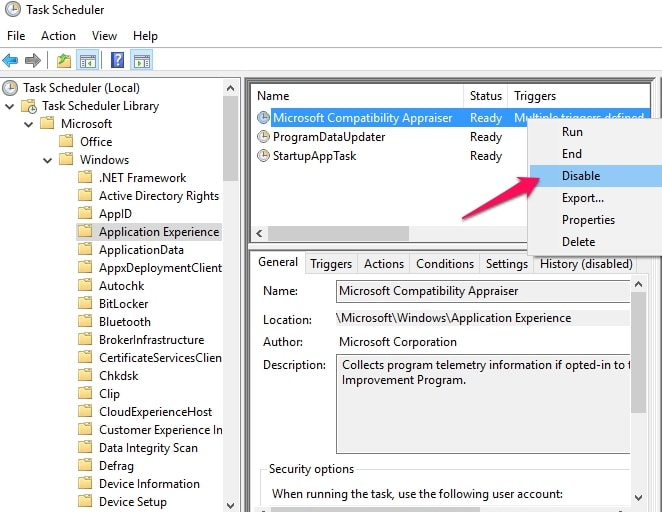This screenshot has height=512, width=662.
Task: Select the BrokerInfrastructure tree folder
Action: point(141,340)
